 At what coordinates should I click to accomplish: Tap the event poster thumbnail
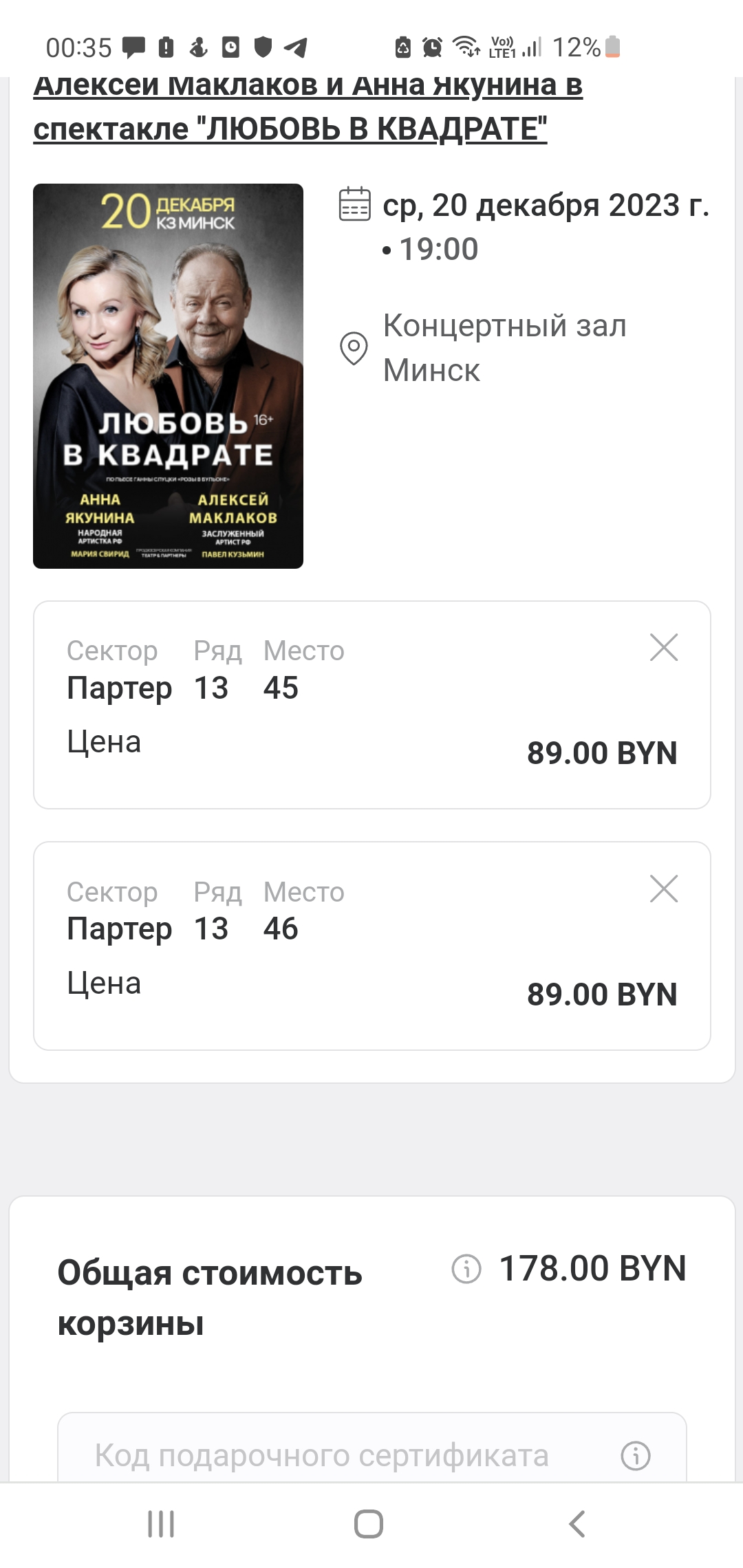click(168, 375)
